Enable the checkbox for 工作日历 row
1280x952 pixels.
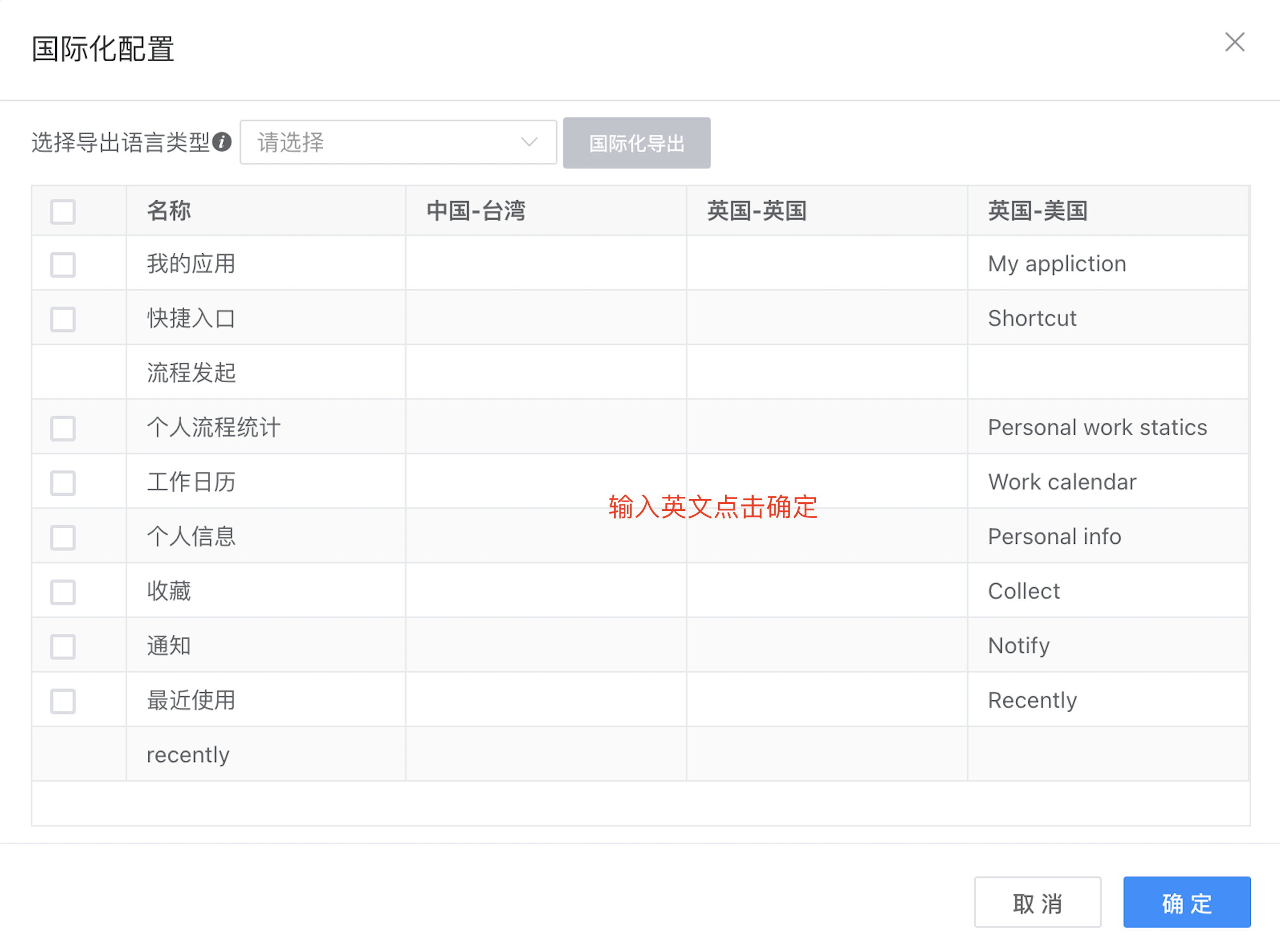(x=62, y=483)
